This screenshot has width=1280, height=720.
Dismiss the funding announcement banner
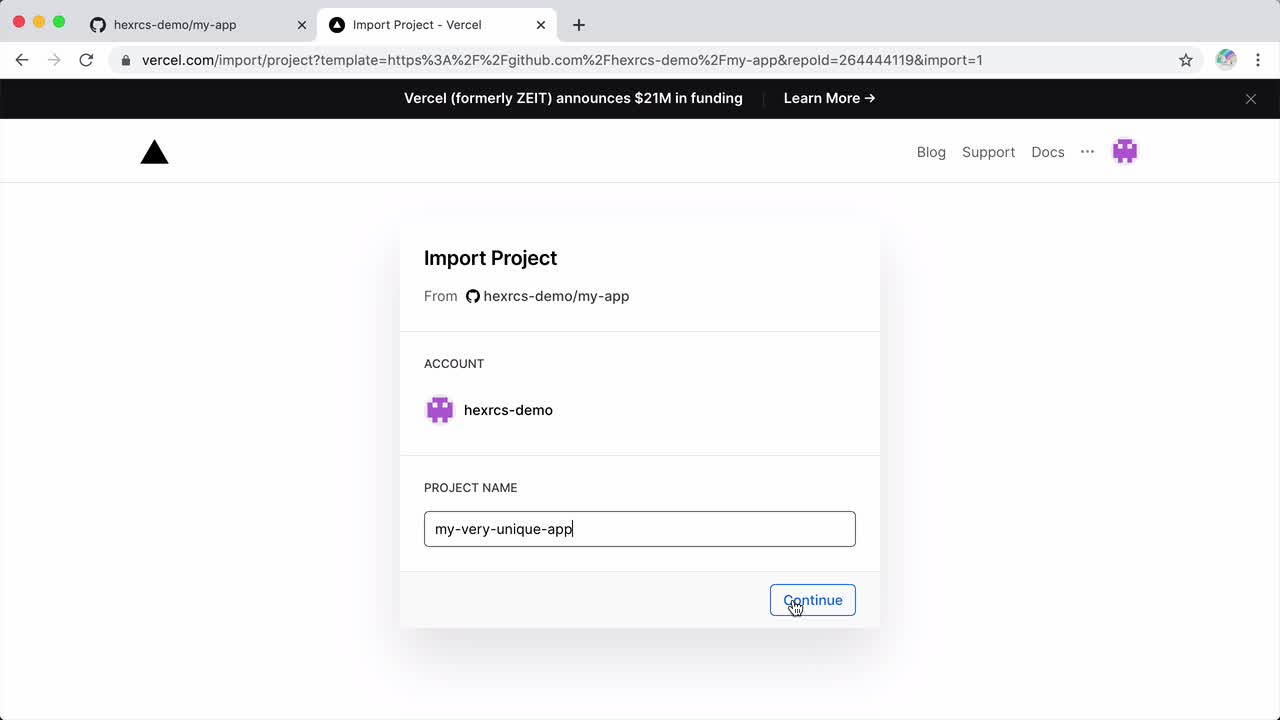(x=1250, y=99)
